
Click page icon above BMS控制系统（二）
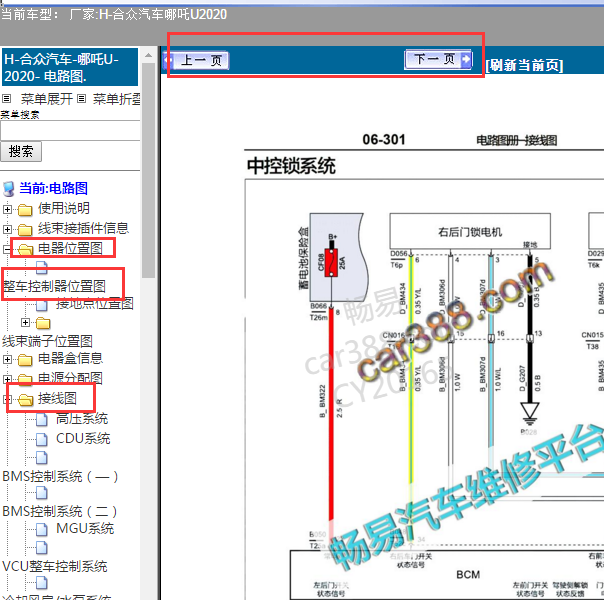(x=42, y=493)
